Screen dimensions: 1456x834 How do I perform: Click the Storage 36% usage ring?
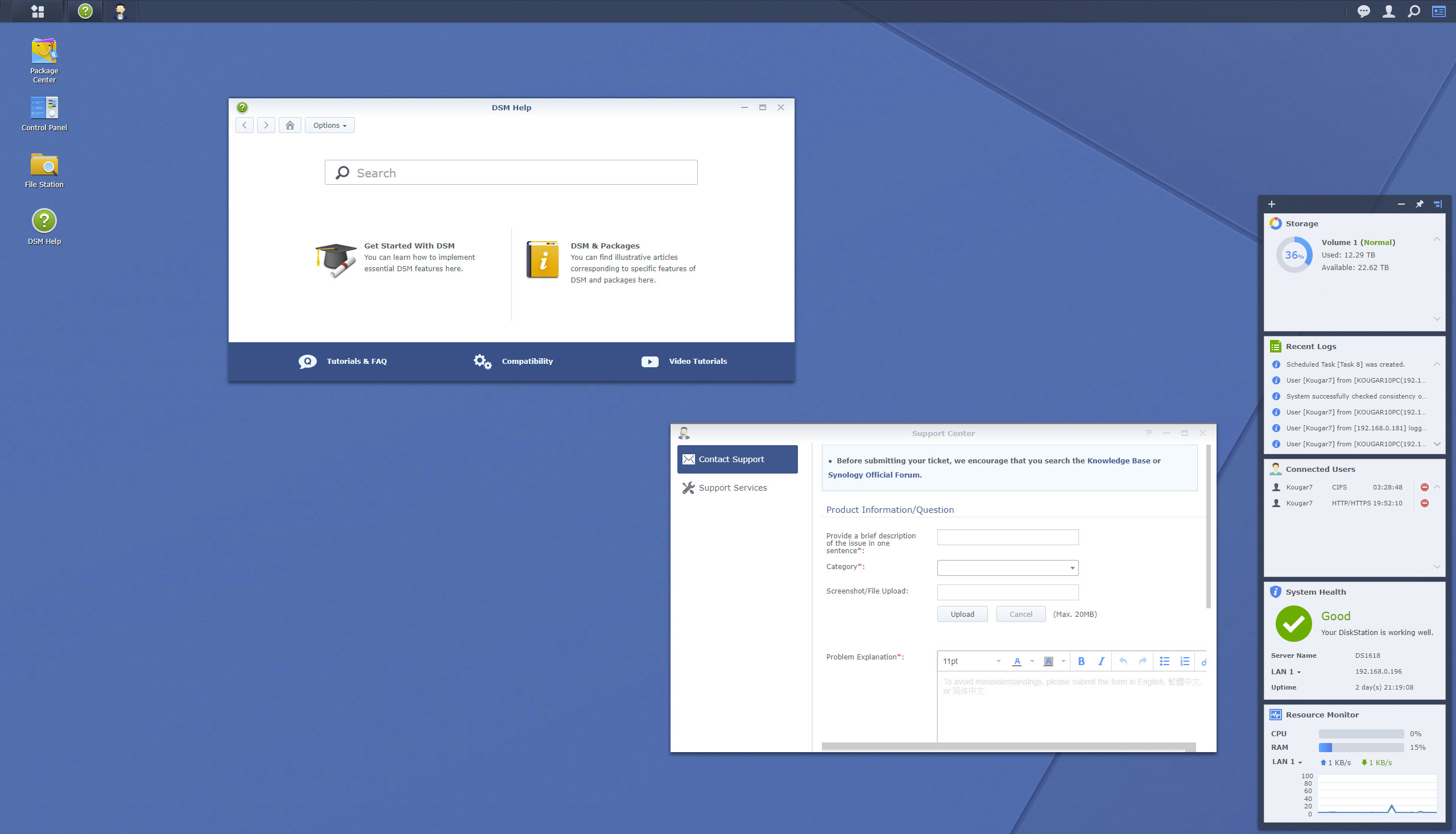tap(1294, 255)
